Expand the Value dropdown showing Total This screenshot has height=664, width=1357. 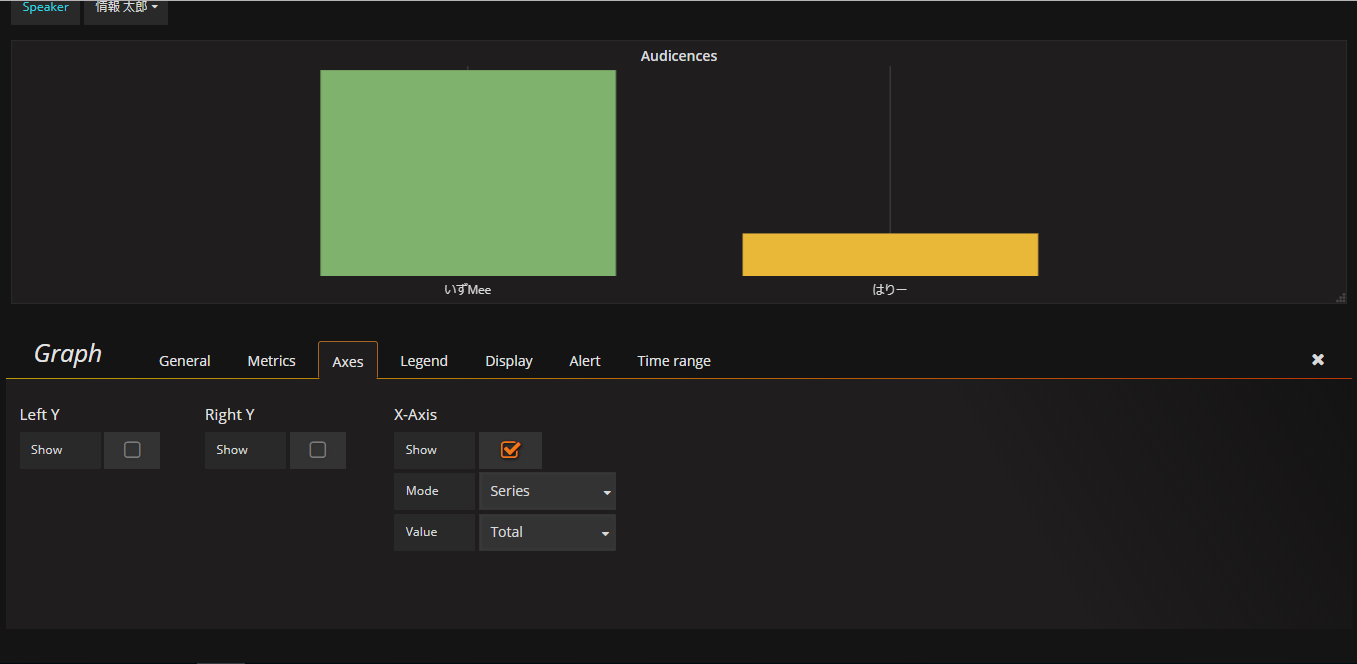pyautogui.click(x=547, y=532)
